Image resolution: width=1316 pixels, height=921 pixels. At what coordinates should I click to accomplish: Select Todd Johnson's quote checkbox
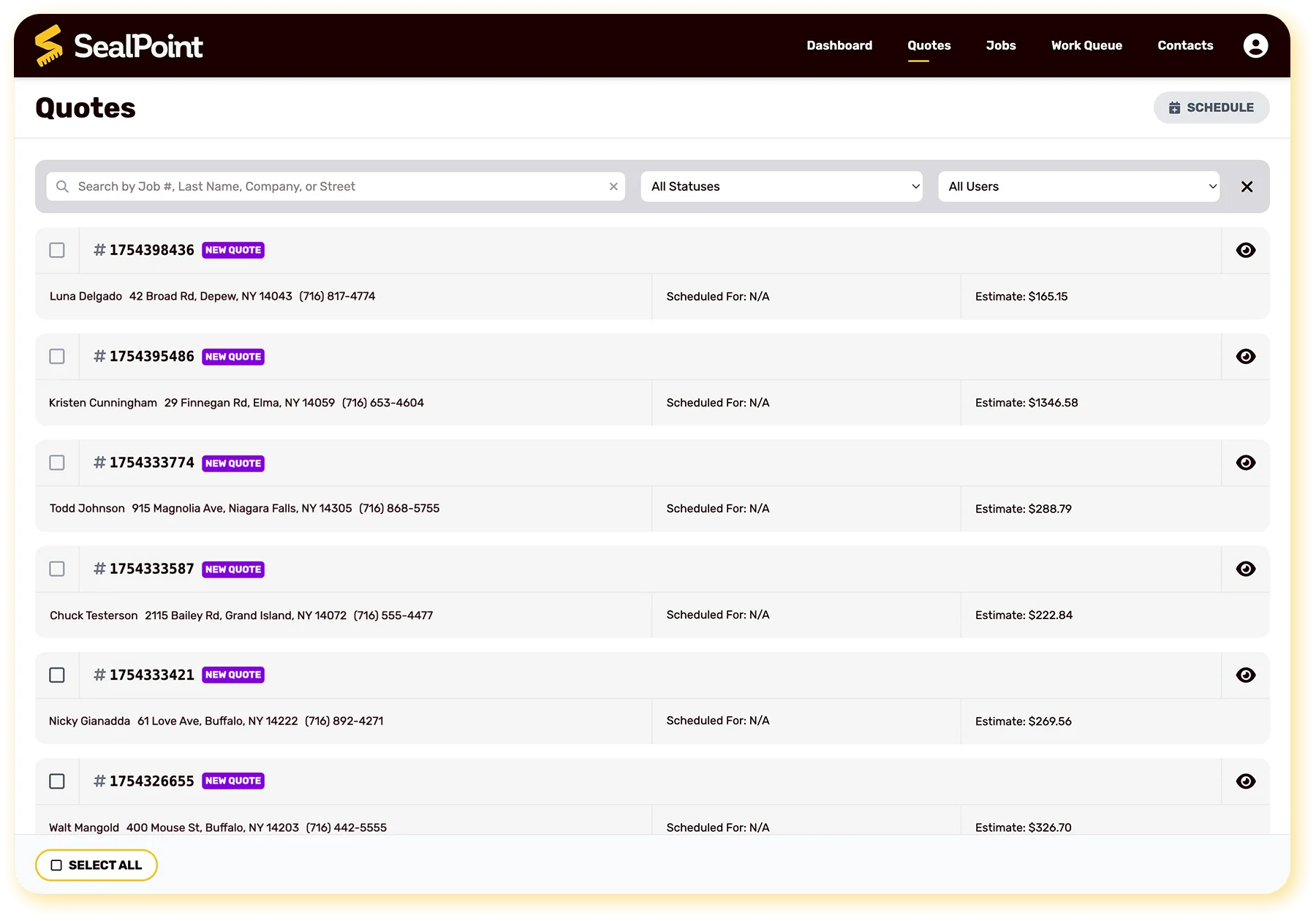[x=57, y=463]
